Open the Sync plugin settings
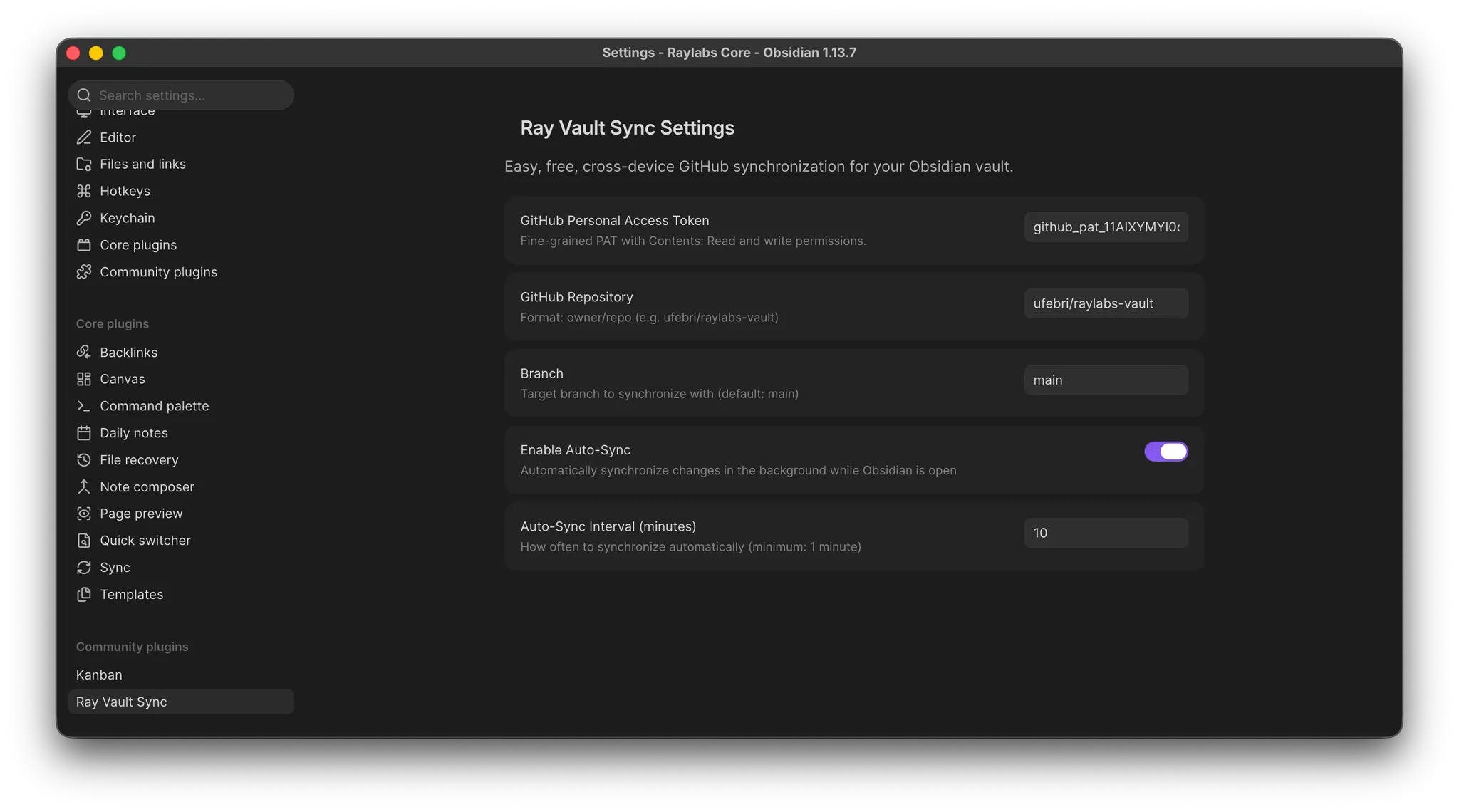This screenshot has width=1459, height=812. [181, 568]
